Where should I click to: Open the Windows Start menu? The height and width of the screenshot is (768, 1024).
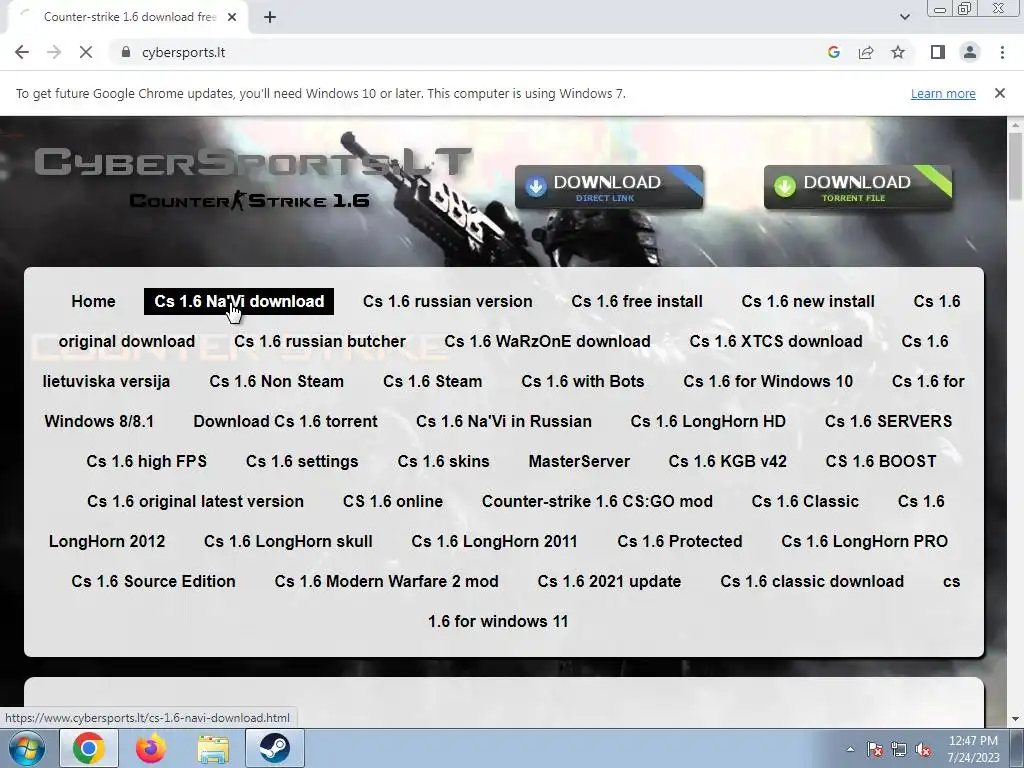pyautogui.click(x=26, y=748)
